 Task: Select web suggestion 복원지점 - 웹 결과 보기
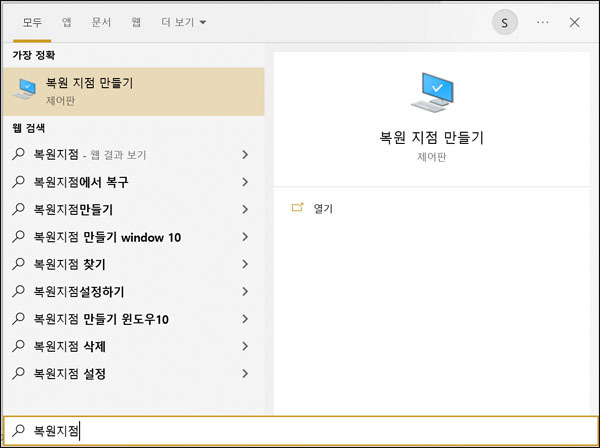click(133, 155)
